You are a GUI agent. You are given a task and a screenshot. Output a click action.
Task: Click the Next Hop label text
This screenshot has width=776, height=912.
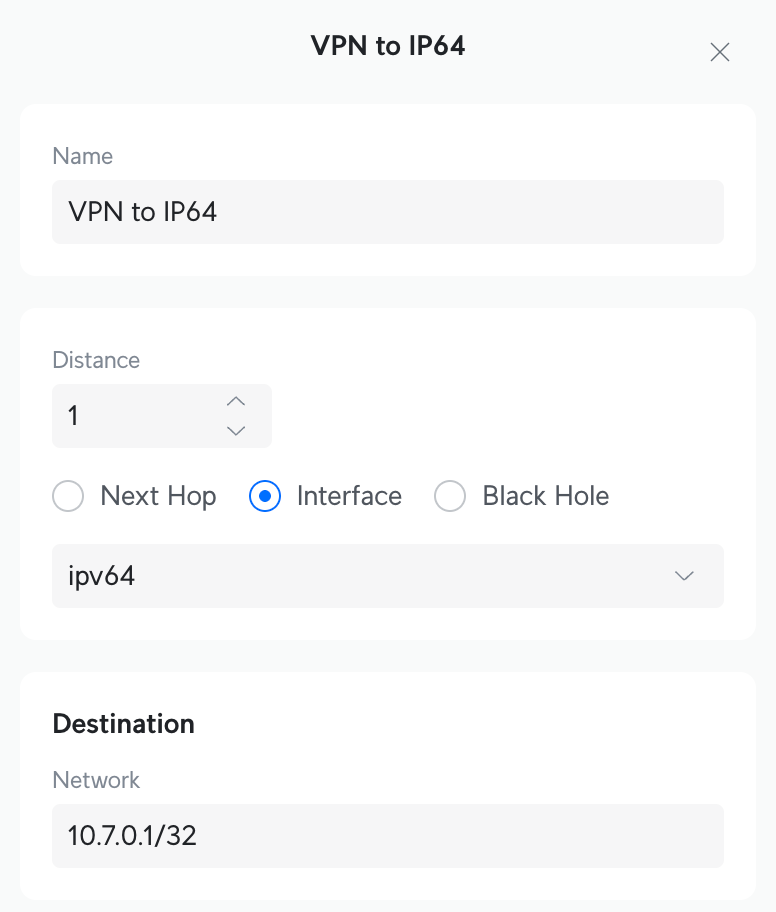tap(158, 496)
